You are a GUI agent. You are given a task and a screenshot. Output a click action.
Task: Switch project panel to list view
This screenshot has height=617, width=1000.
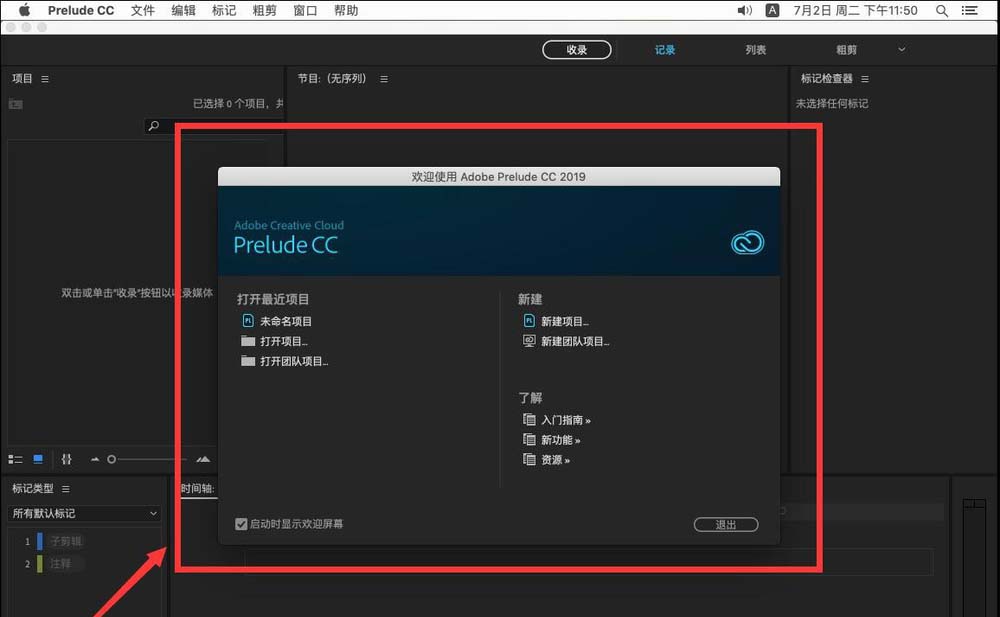pos(15,459)
